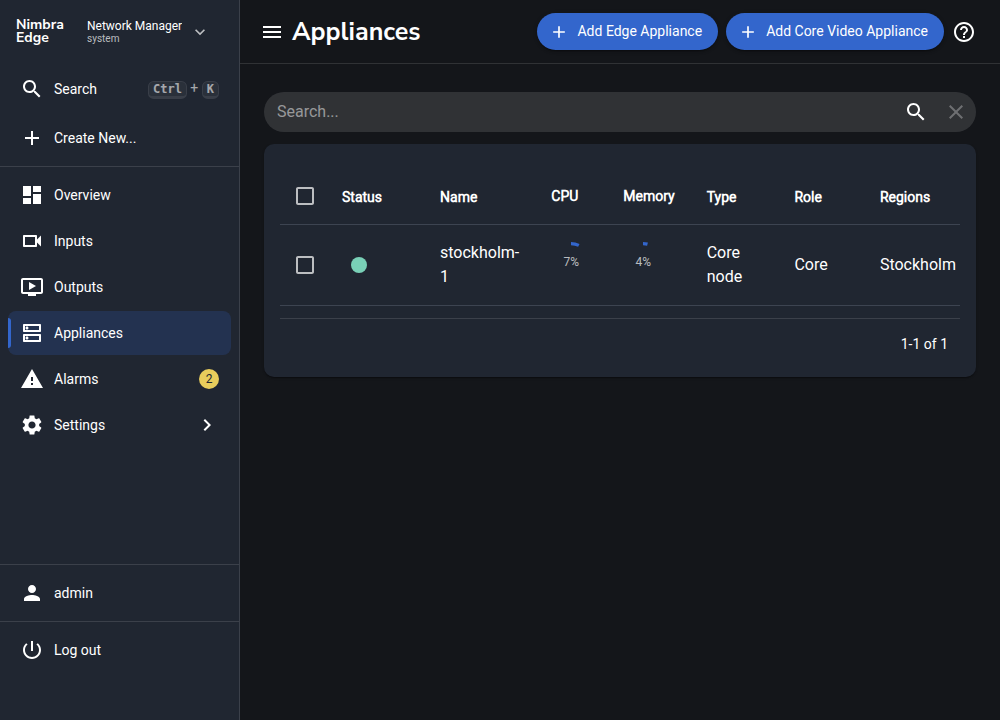Click the Create New plus icon

click(x=31, y=138)
